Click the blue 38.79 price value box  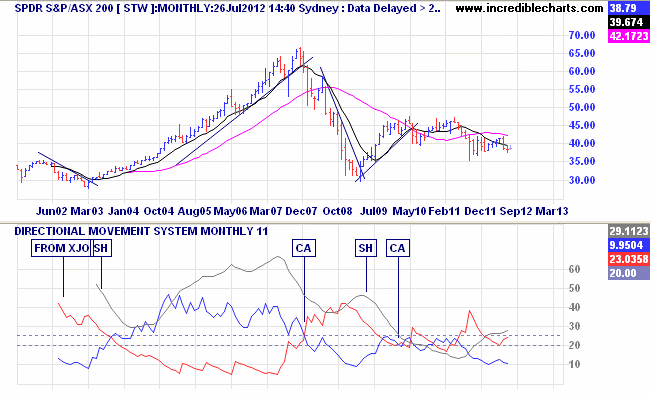629,8
